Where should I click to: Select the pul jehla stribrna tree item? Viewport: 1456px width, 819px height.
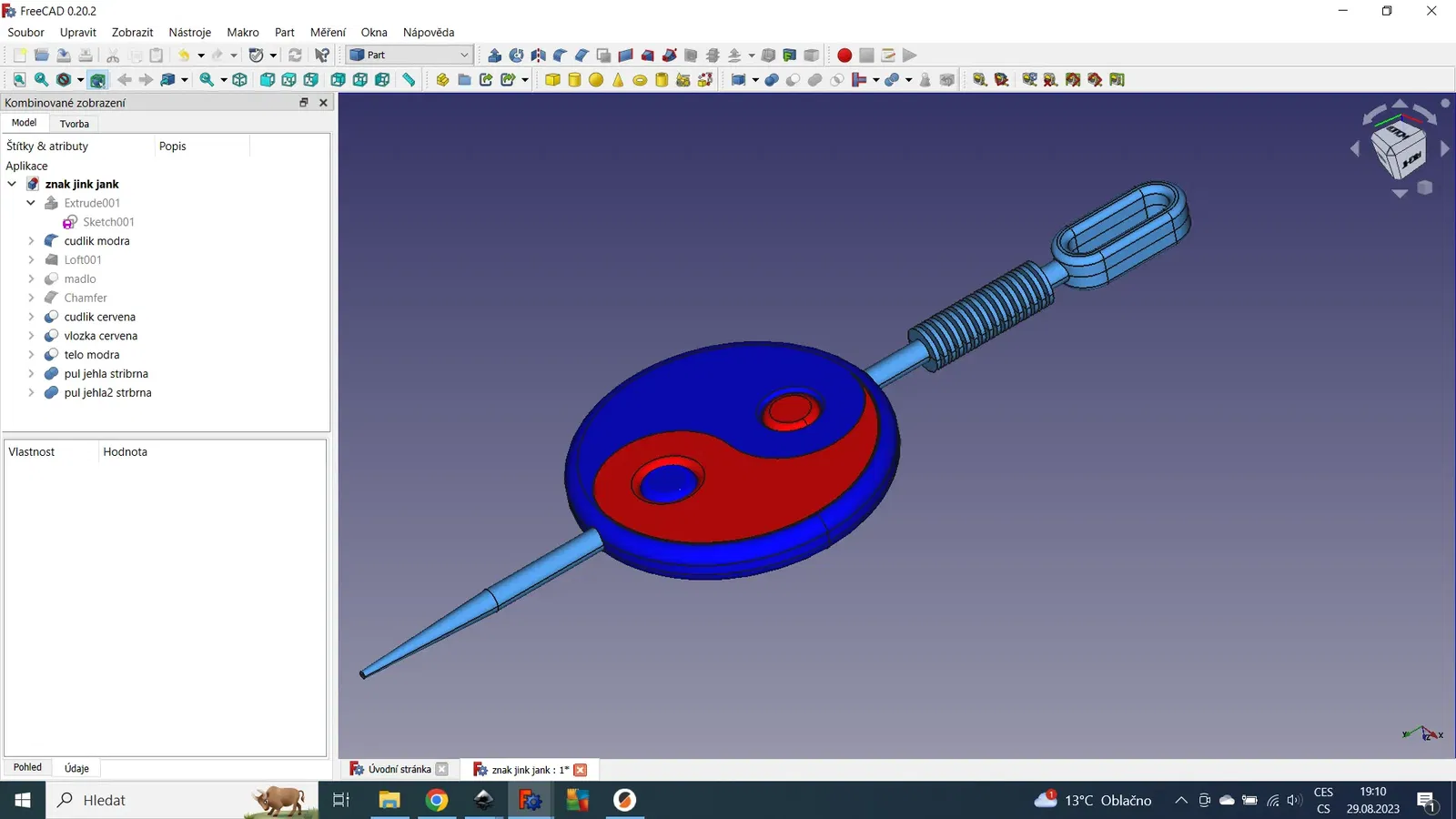tap(106, 374)
